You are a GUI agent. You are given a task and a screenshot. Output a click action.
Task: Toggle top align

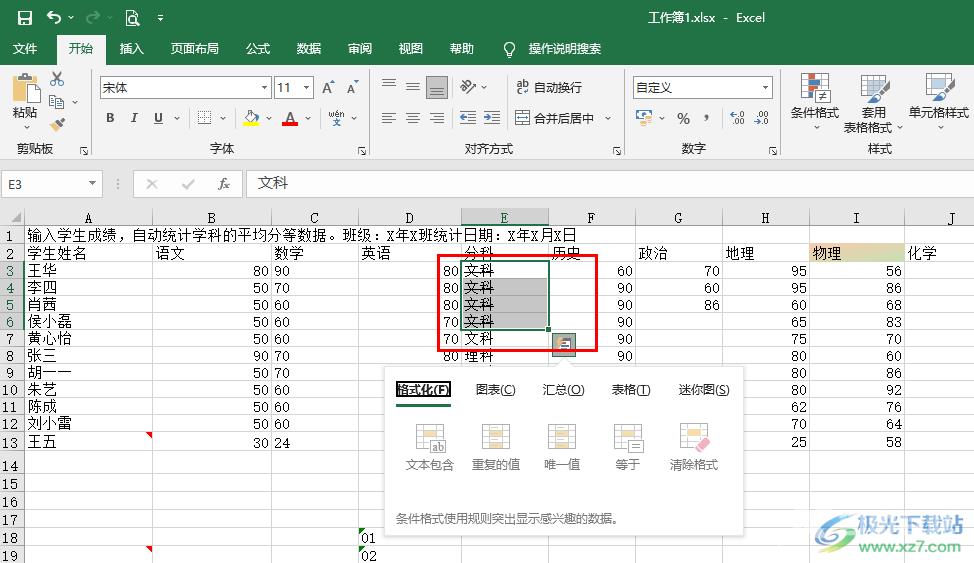[x=389, y=87]
